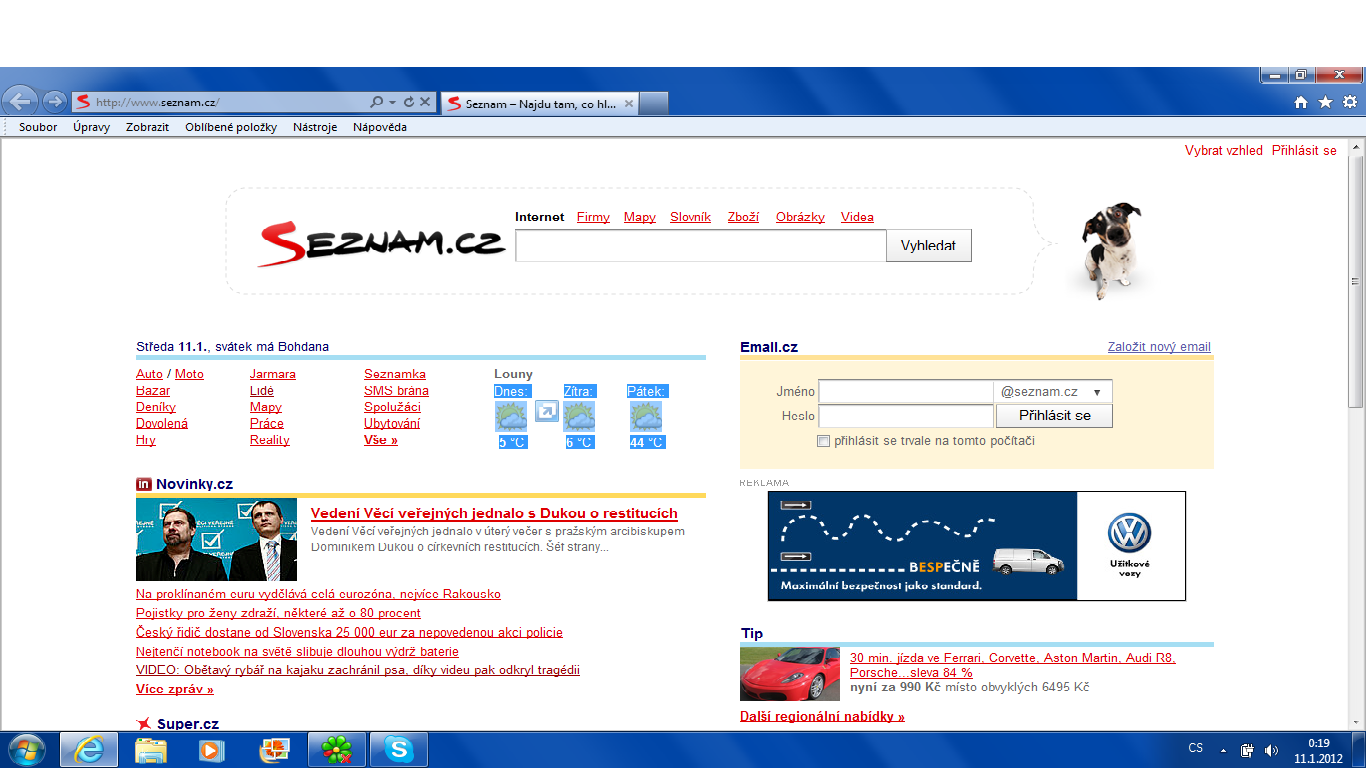Click the Stop (X) icon in address bar
1366x768 pixels.
click(x=425, y=102)
